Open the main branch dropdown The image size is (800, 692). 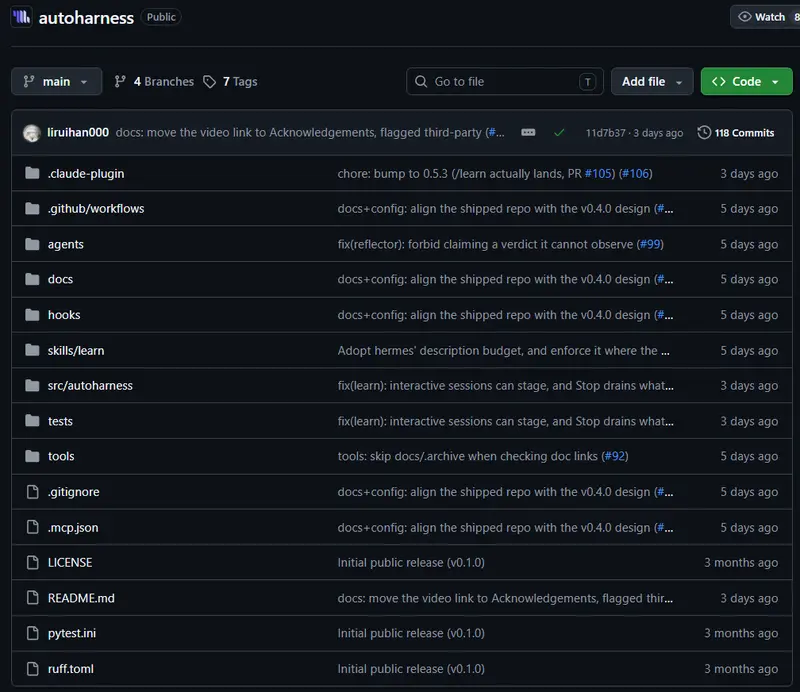(x=56, y=82)
